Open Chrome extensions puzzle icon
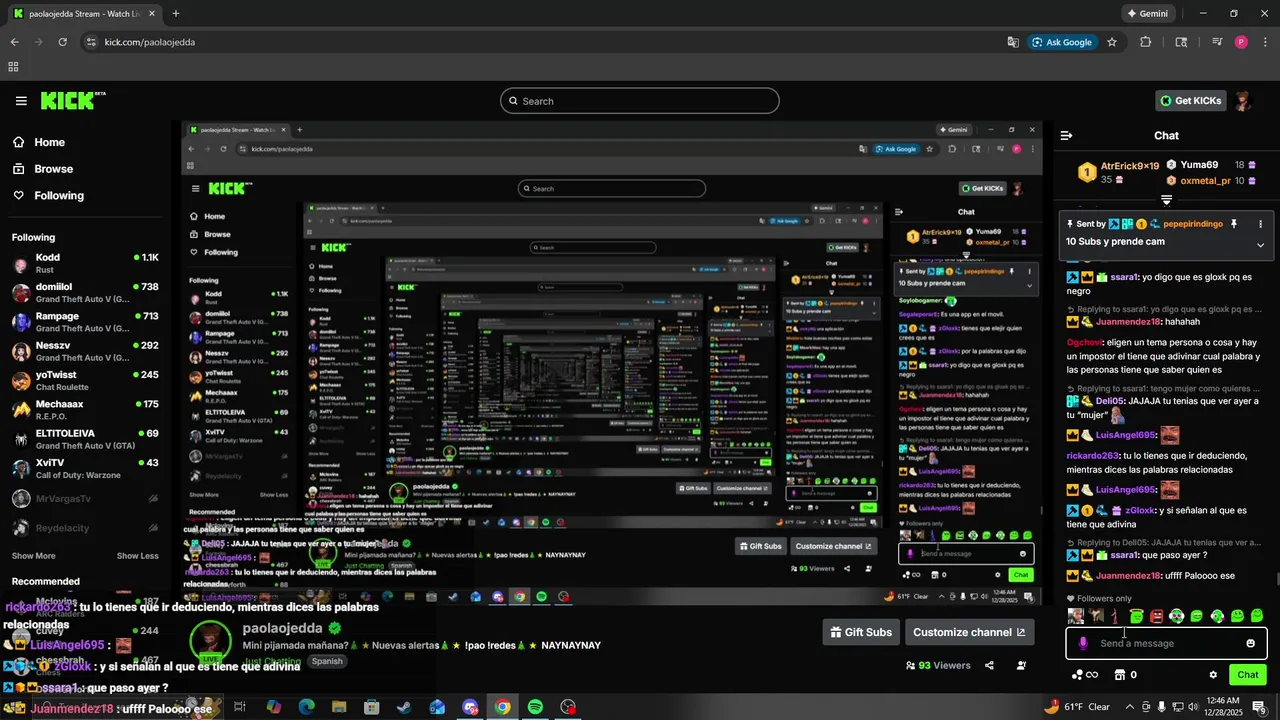 [x=1146, y=42]
